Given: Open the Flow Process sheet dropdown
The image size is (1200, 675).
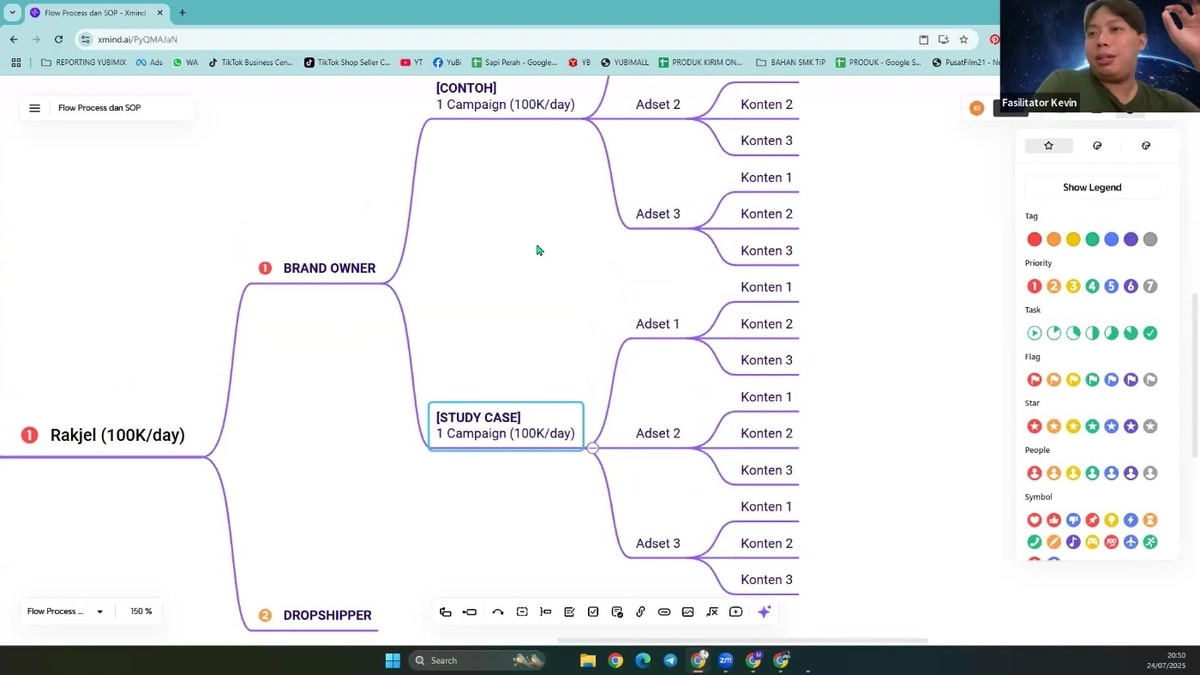Looking at the screenshot, I should (65, 611).
